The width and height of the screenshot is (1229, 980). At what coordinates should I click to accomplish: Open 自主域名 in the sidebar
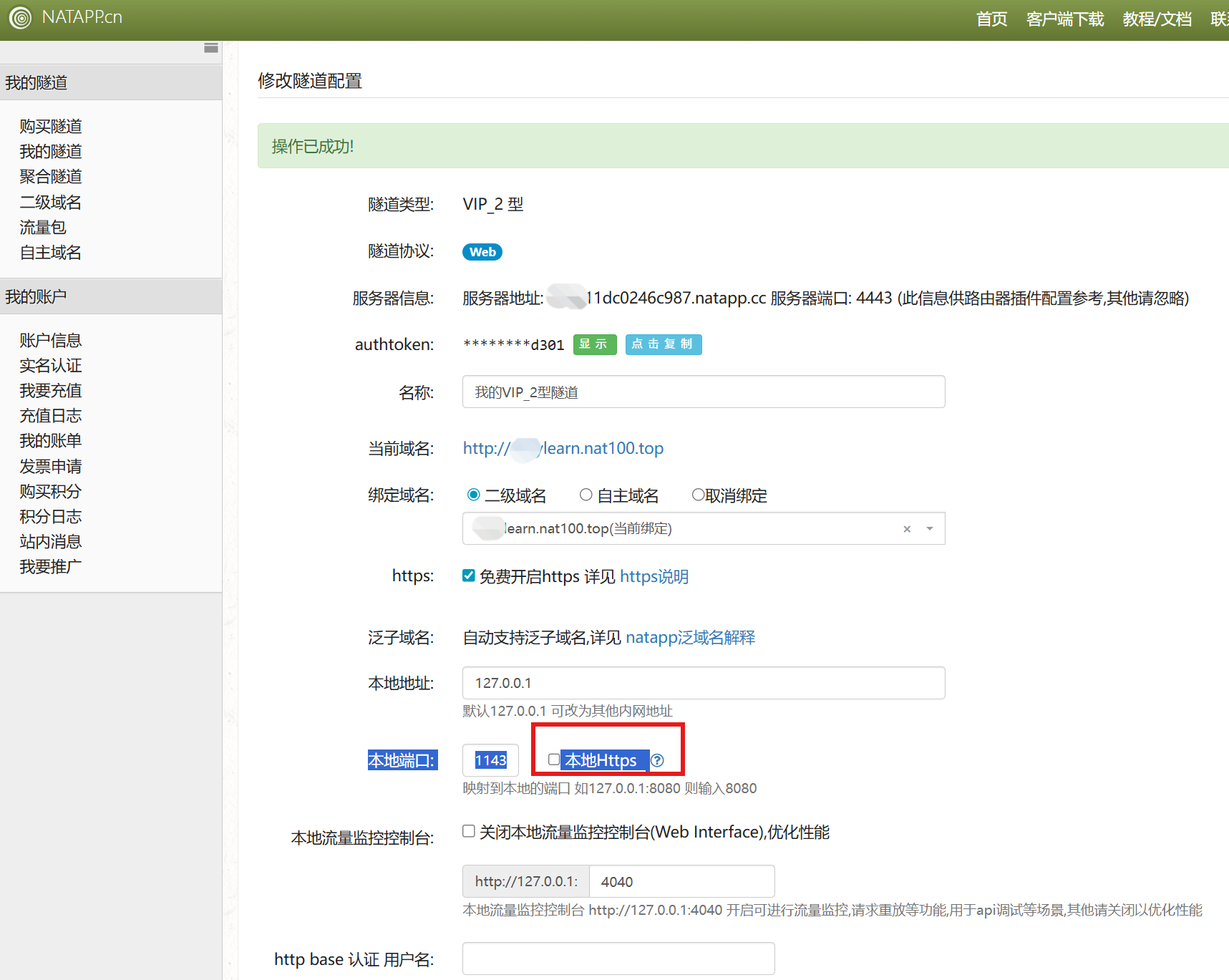51,252
